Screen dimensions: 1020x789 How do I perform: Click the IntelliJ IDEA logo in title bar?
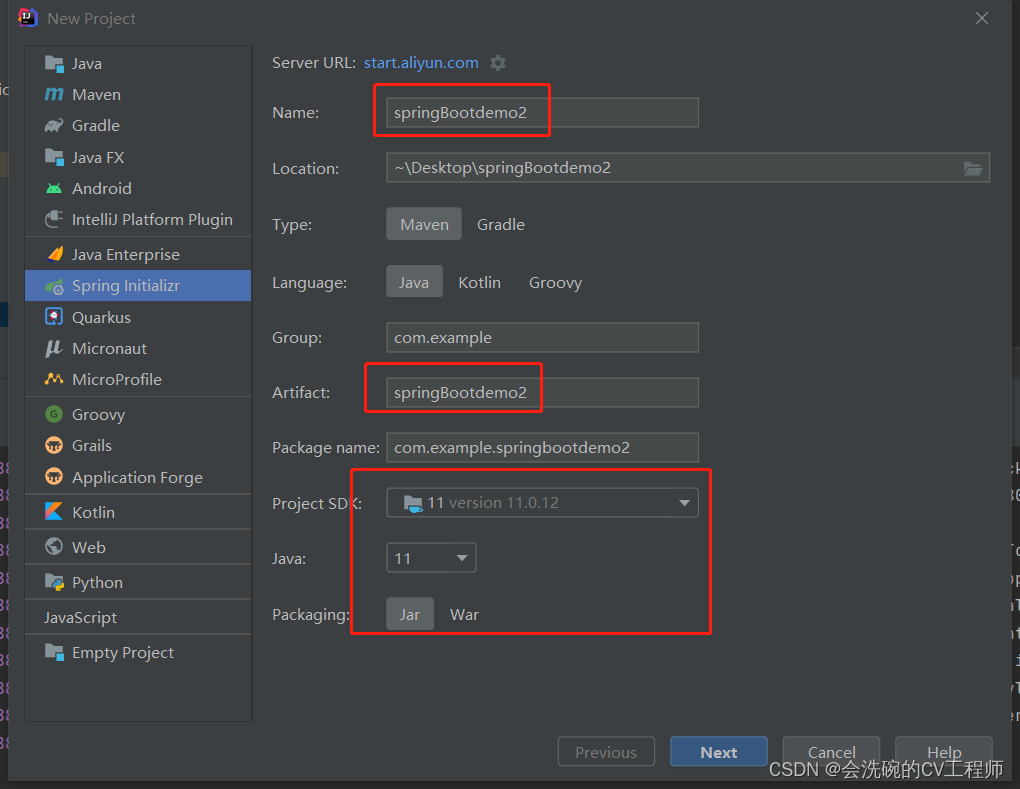27,18
